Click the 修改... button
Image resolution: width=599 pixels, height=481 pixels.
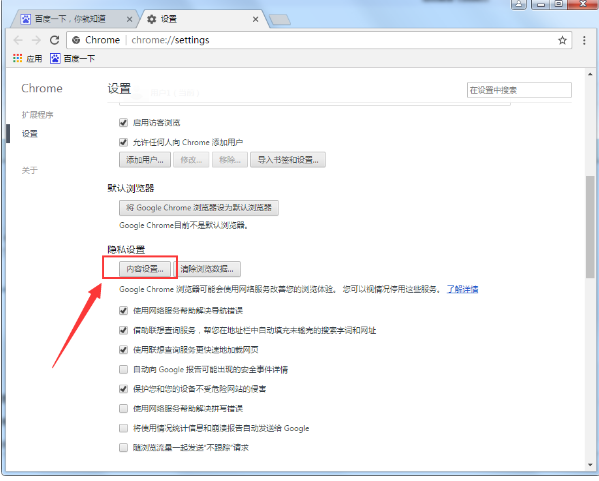tap(191, 160)
